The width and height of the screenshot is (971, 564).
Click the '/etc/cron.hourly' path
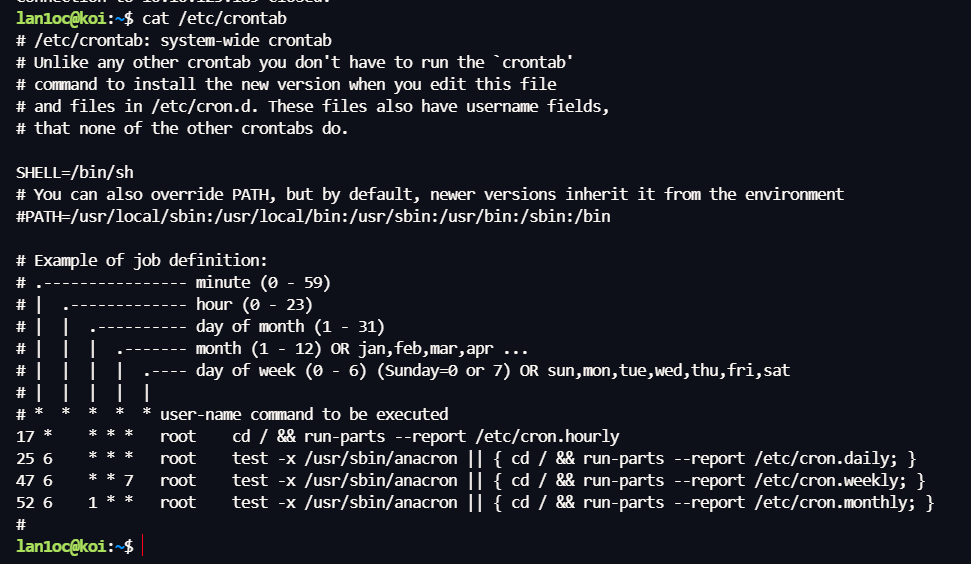(x=547, y=436)
